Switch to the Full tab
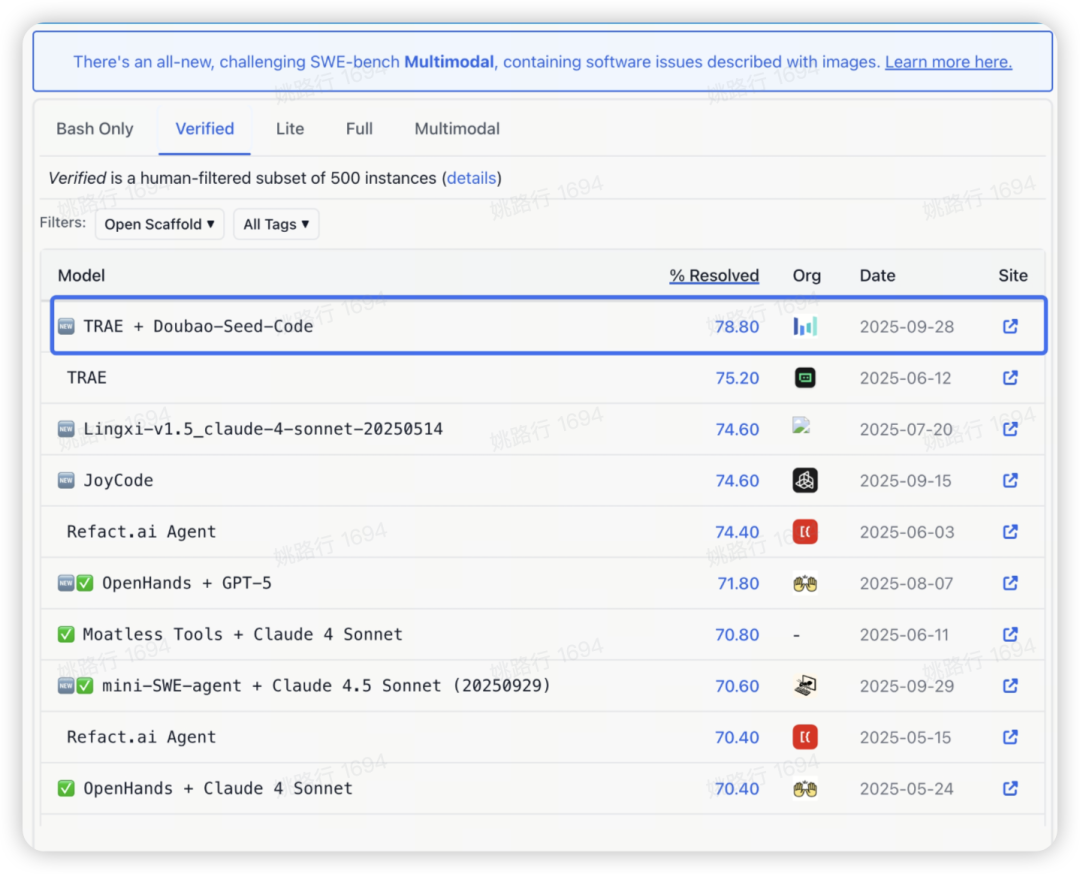Image resolution: width=1080 pixels, height=874 pixels. (359, 129)
